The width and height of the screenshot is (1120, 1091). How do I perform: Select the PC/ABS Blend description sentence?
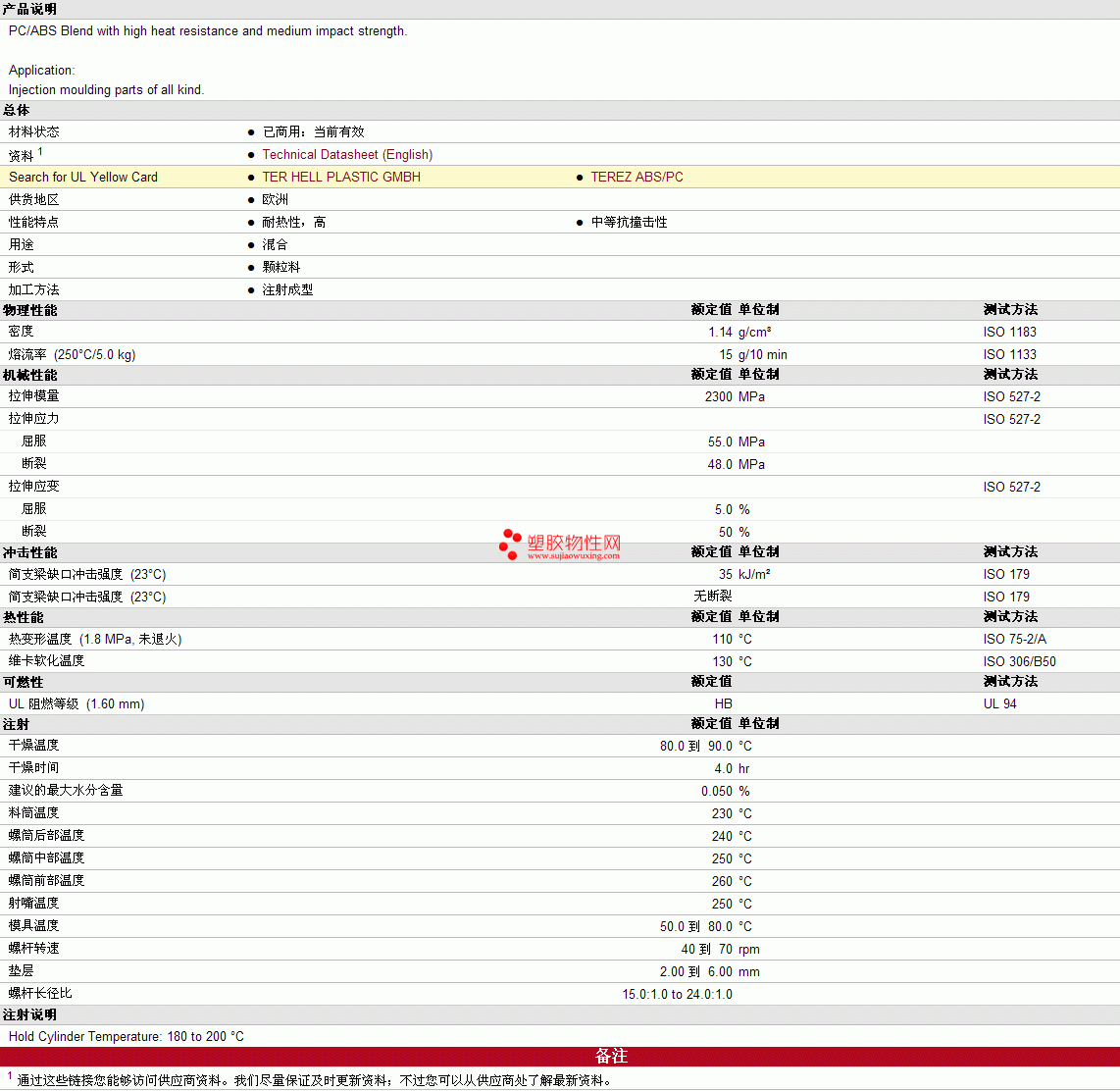[x=208, y=31]
